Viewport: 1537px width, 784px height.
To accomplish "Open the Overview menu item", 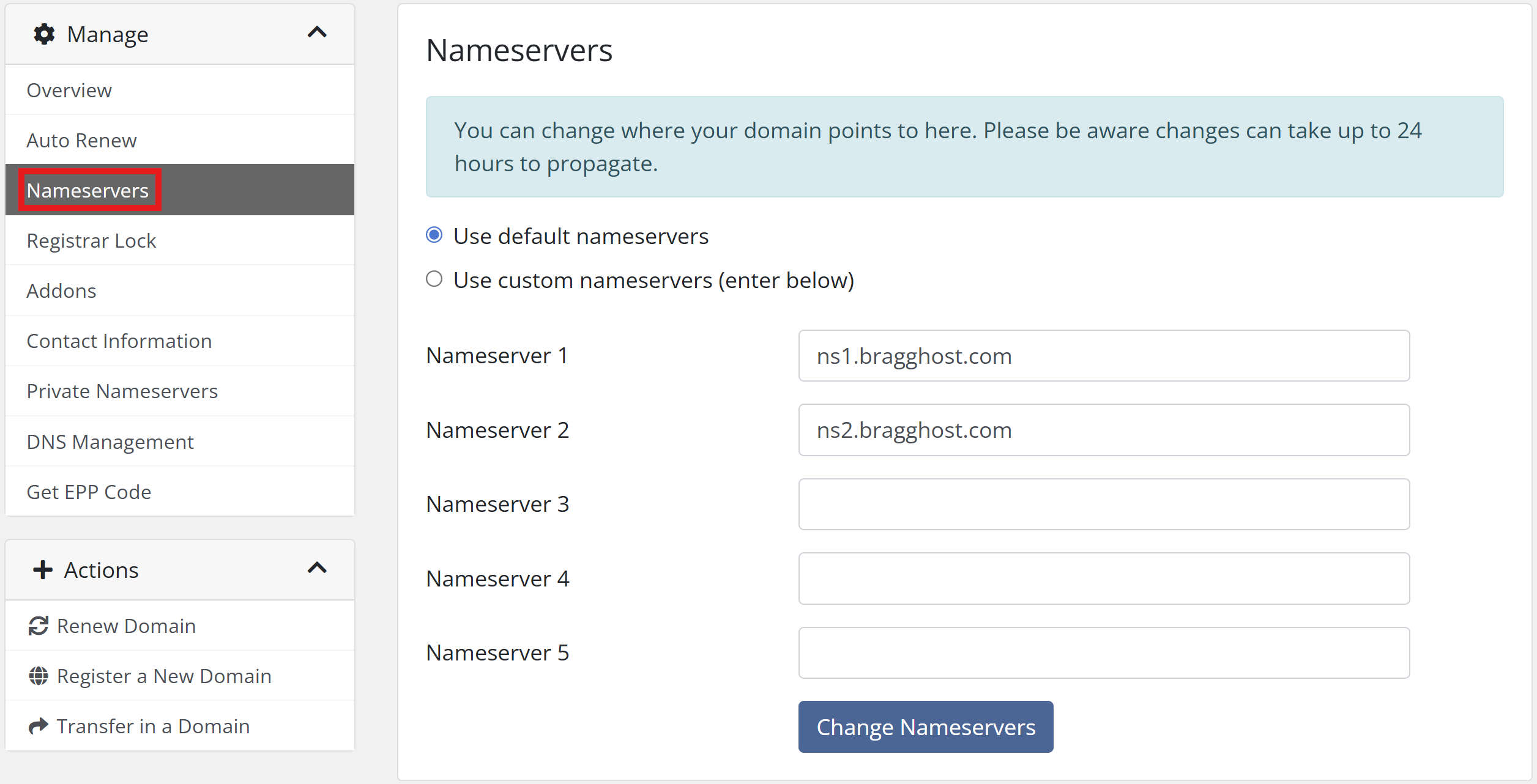I will [x=69, y=90].
